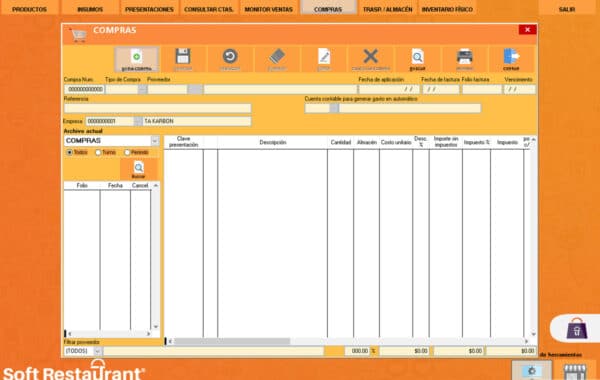Expand the (TODOS) supplier filter dropdown

[x=98, y=351]
